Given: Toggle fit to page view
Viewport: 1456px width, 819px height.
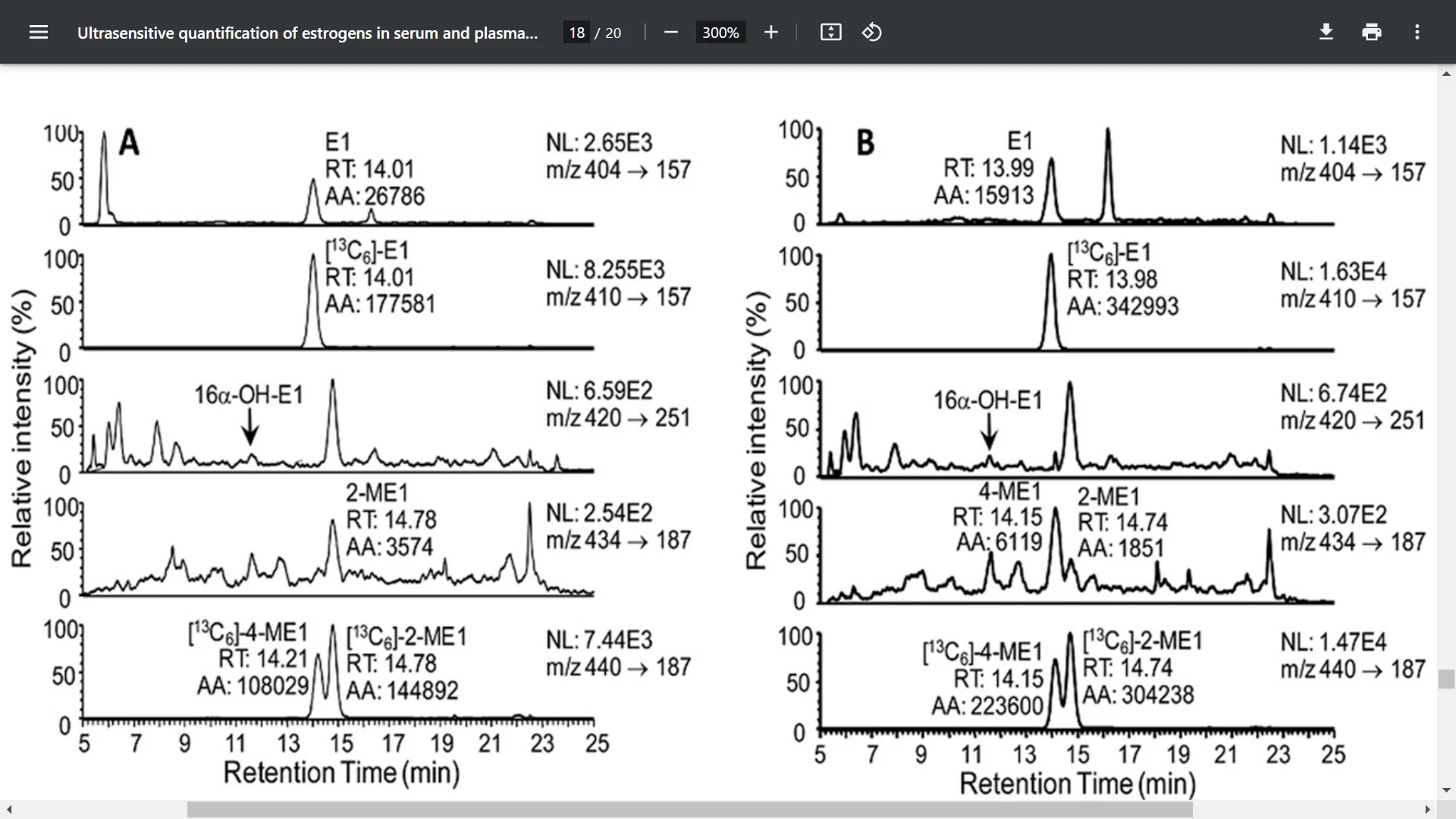Looking at the screenshot, I should click(x=831, y=32).
